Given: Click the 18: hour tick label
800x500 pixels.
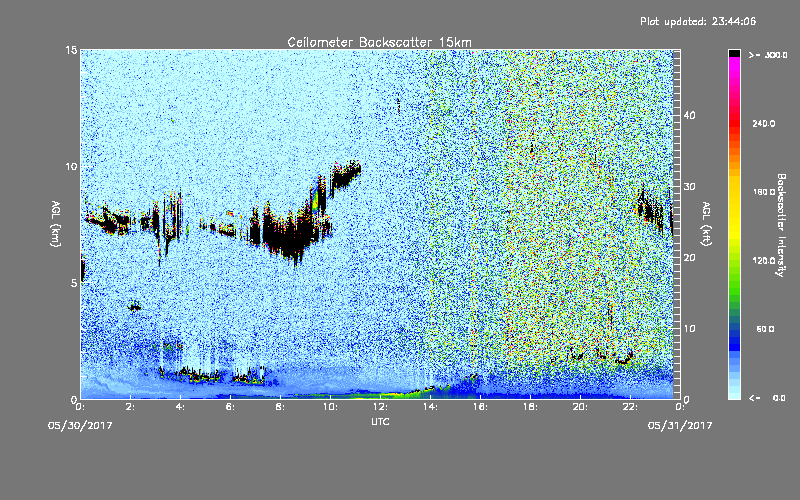Looking at the screenshot, I should pos(531,407).
